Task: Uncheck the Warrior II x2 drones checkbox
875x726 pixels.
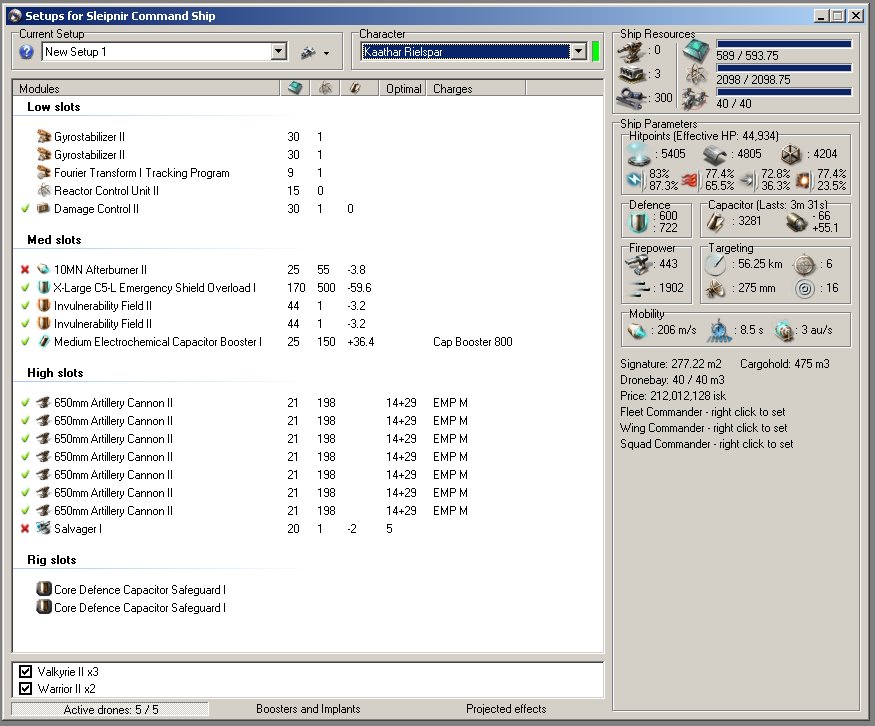Action: point(26,689)
